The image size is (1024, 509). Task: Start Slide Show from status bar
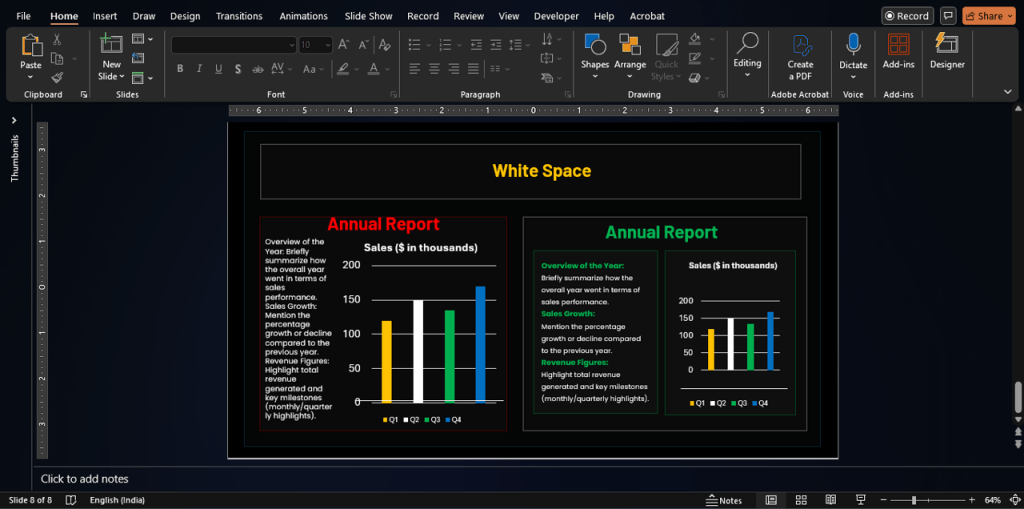click(x=861, y=501)
